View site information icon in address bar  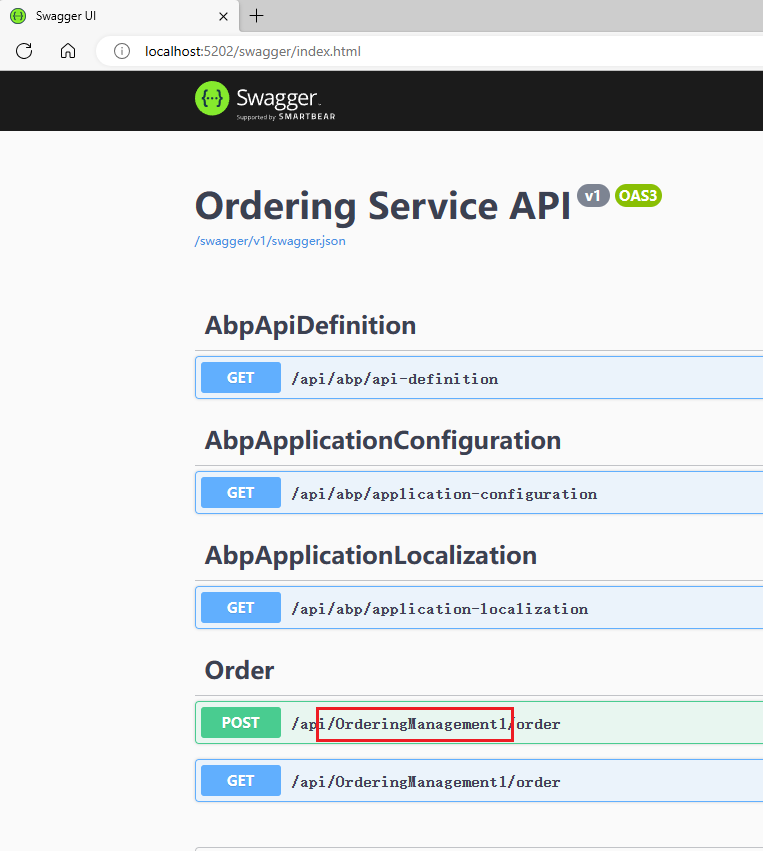(x=122, y=51)
